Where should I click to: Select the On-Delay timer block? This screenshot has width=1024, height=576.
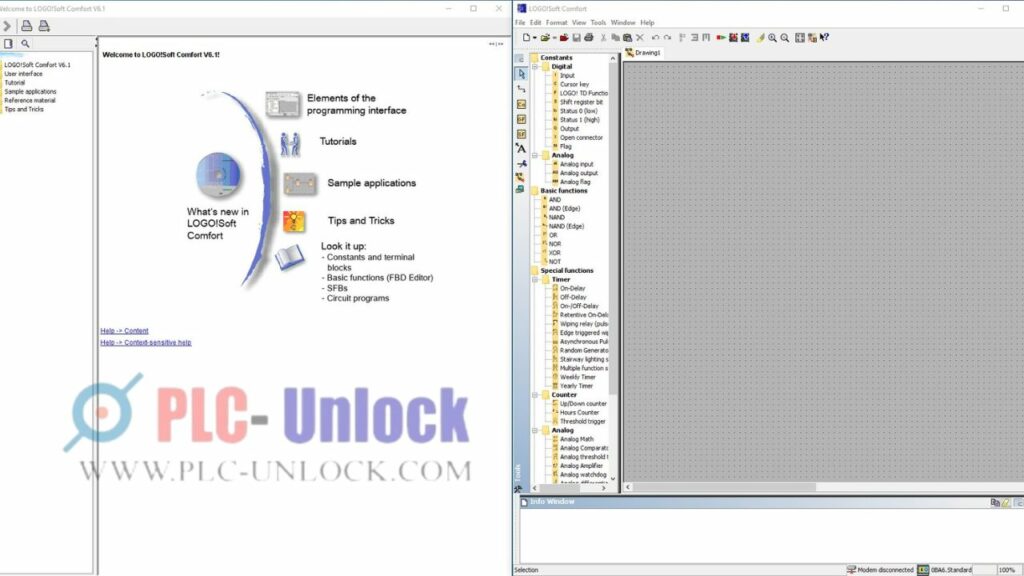(x=572, y=289)
